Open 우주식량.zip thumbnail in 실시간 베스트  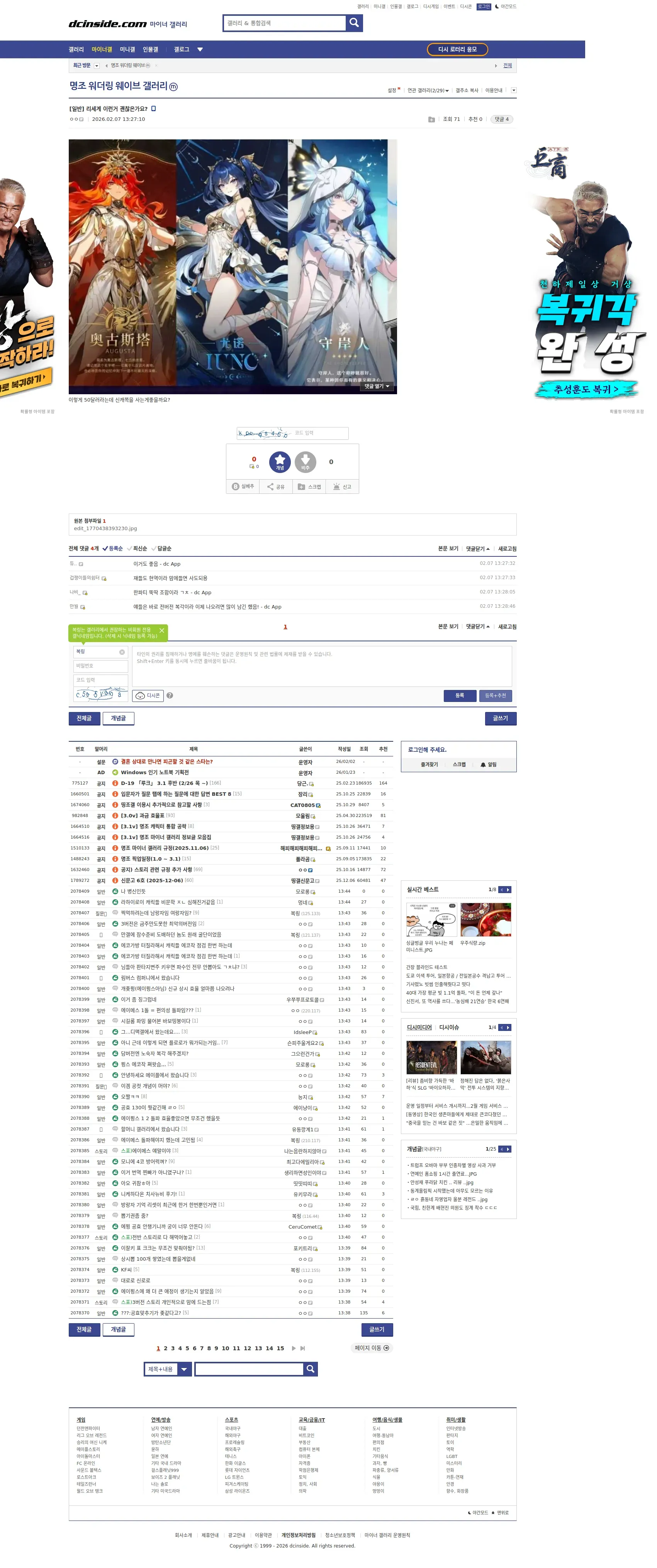point(486,920)
